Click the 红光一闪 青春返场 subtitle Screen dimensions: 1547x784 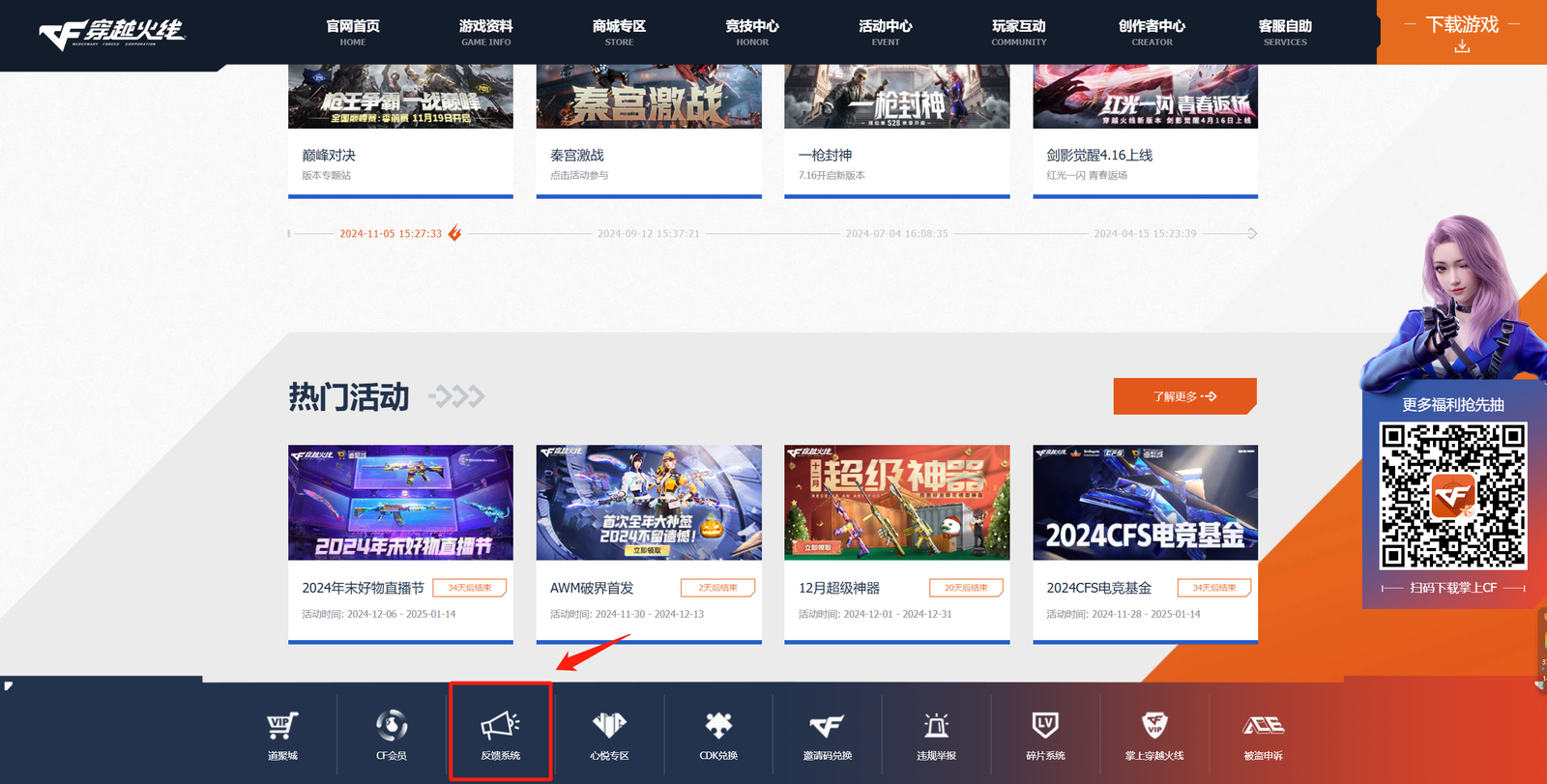[1087, 176]
